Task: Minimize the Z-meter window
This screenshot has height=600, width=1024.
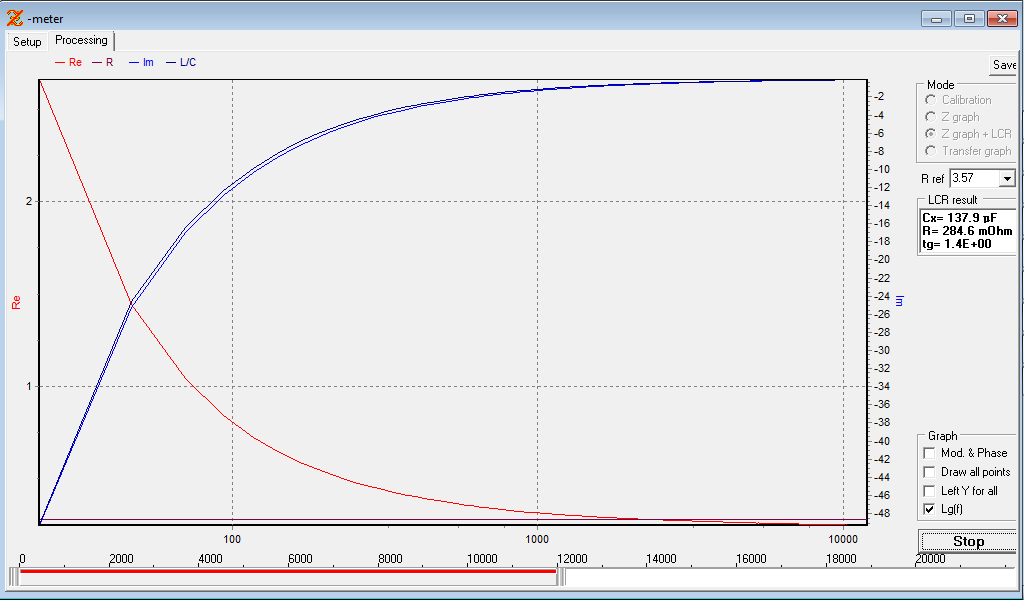Action: pyautogui.click(x=936, y=19)
